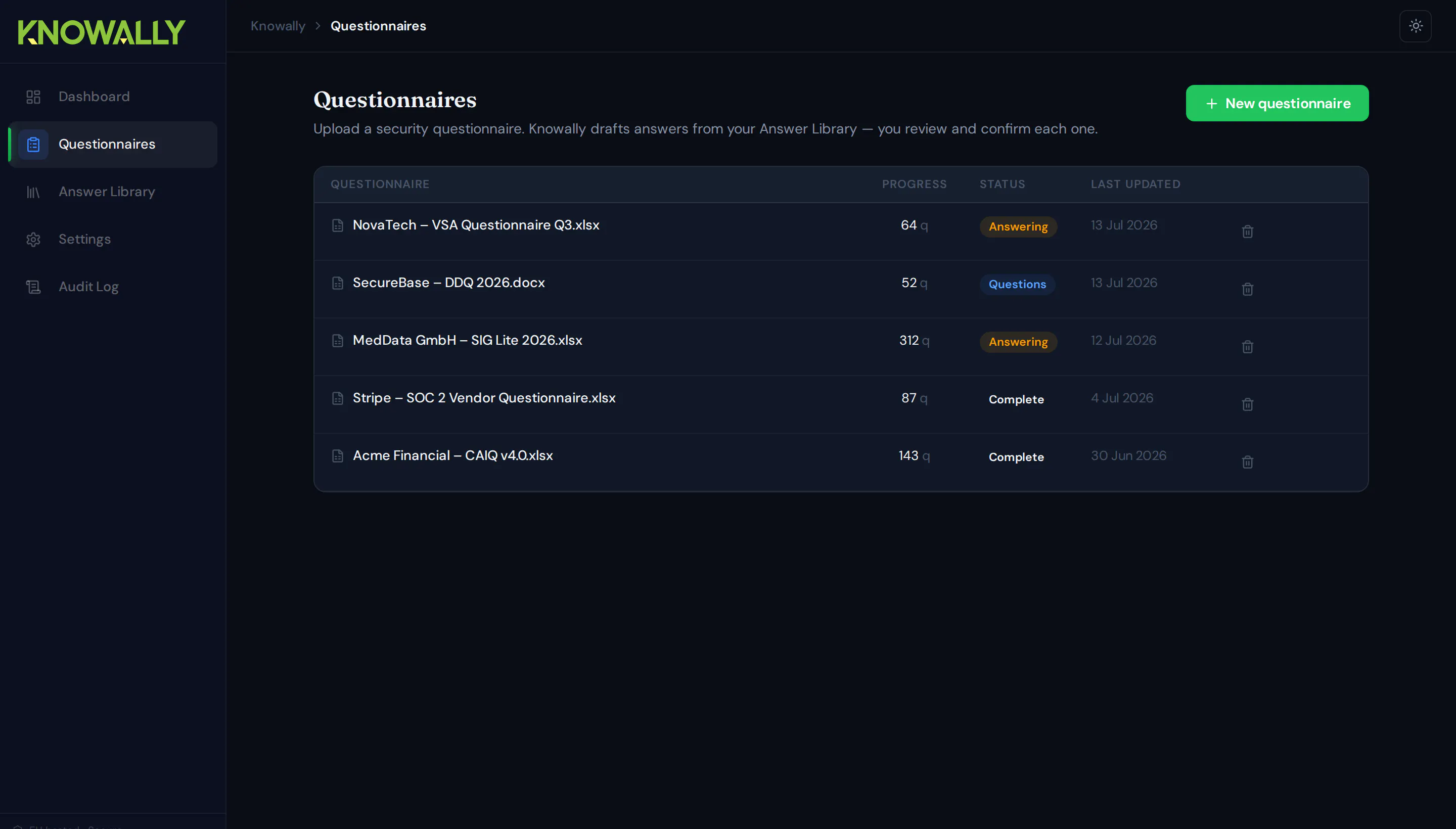Open NovaTech – VSA Questionnaire Q3.xlsx
The image size is (1456, 829).
(476, 225)
